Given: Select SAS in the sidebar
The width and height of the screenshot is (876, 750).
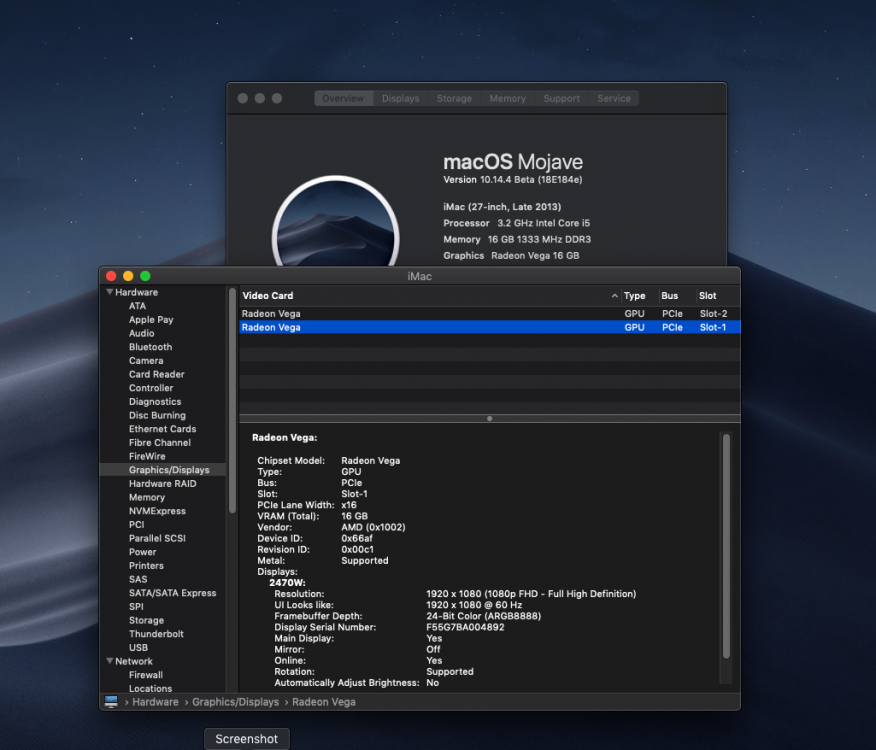Looking at the screenshot, I should [138, 580].
